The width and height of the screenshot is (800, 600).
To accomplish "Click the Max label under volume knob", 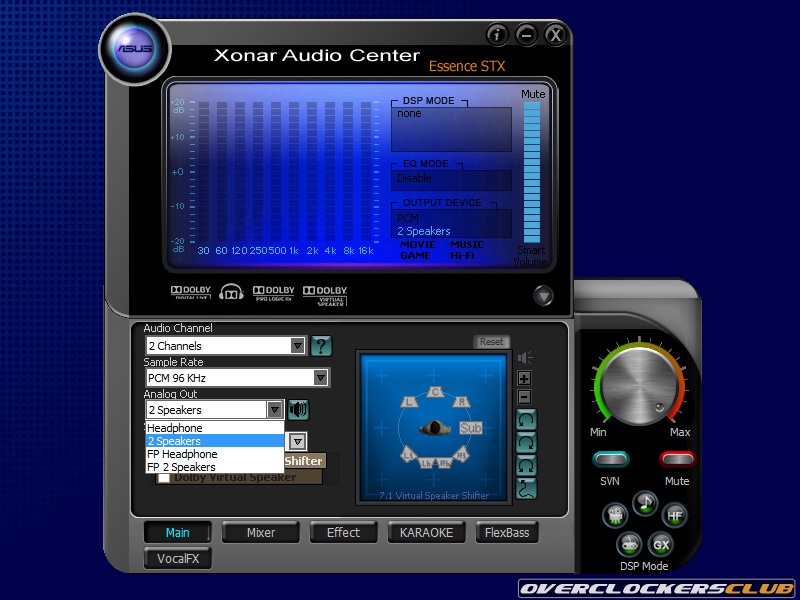I will point(680,432).
